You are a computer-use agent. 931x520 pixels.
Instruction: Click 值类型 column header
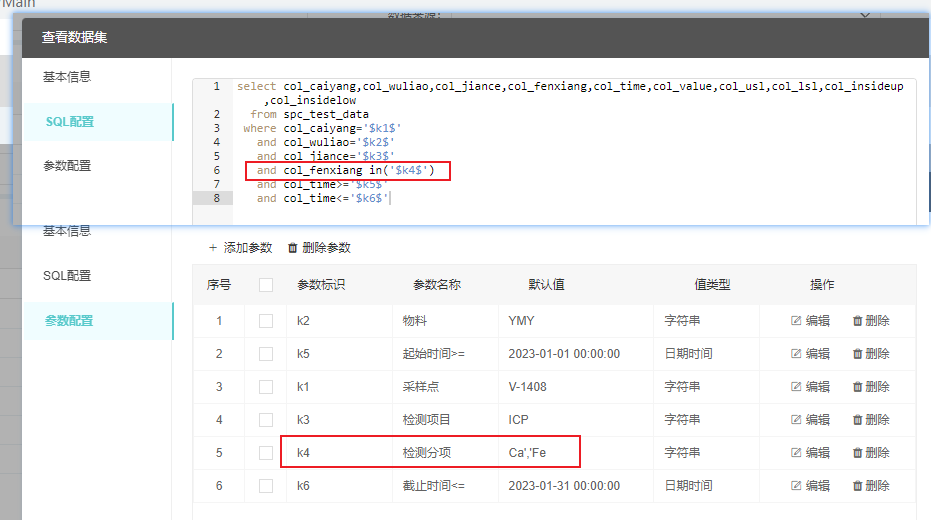tap(712, 285)
